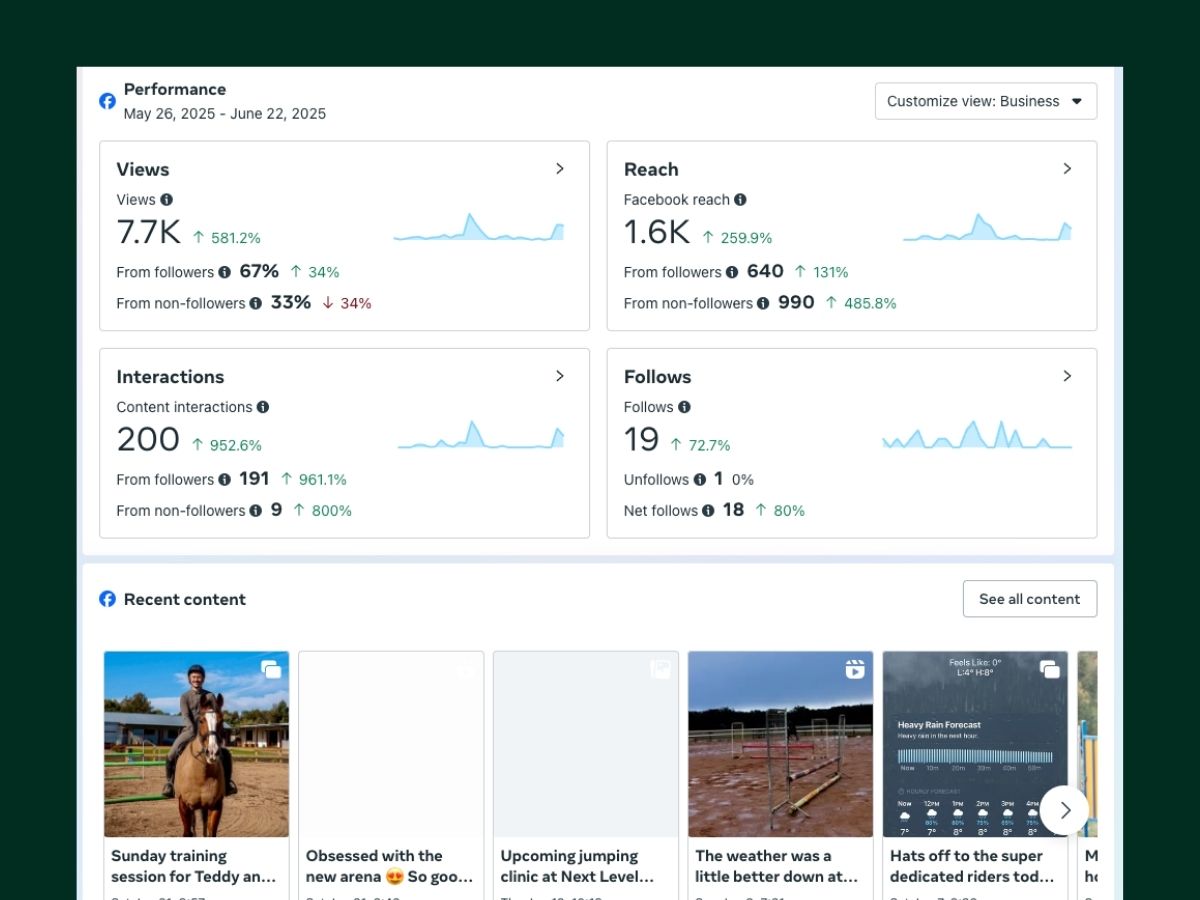Click the 72.7% follows increase
The height and width of the screenshot is (900, 1200).
tap(700, 445)
